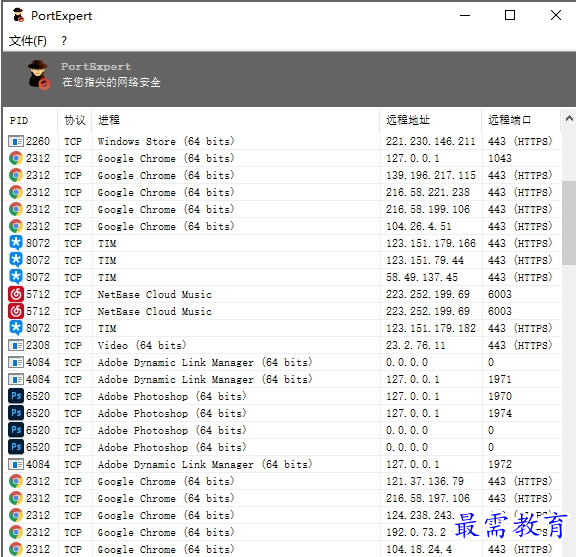The image size is (576, 557).
Task: Select remote port 1972 cell
Action: 500,464
